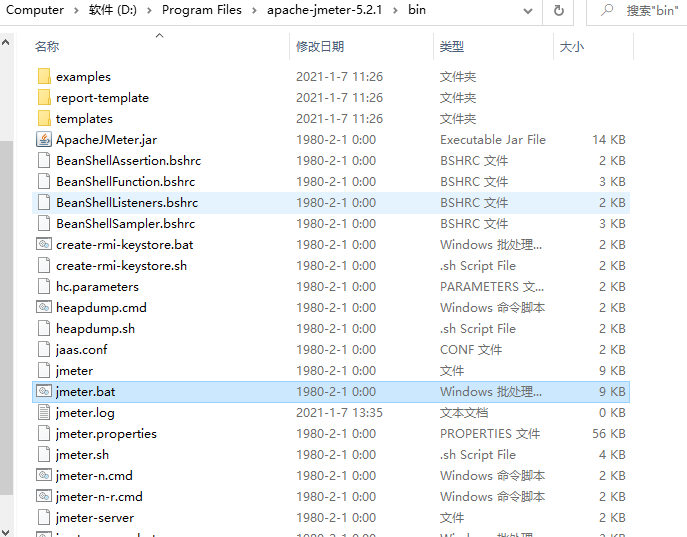Click the CONF 文件 type of jaas.conf
The height and width of the screenshot is (537, 687).
coord(471,350)
